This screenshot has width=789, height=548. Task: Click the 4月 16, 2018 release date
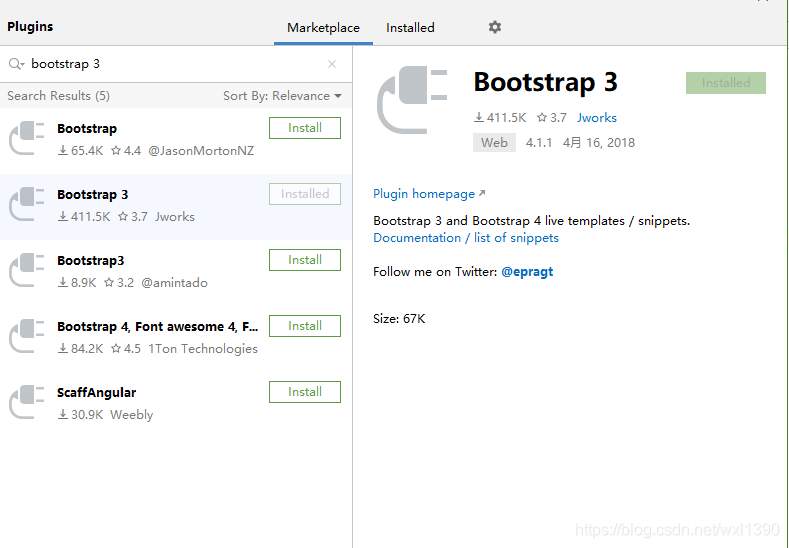tap(599, 143)
